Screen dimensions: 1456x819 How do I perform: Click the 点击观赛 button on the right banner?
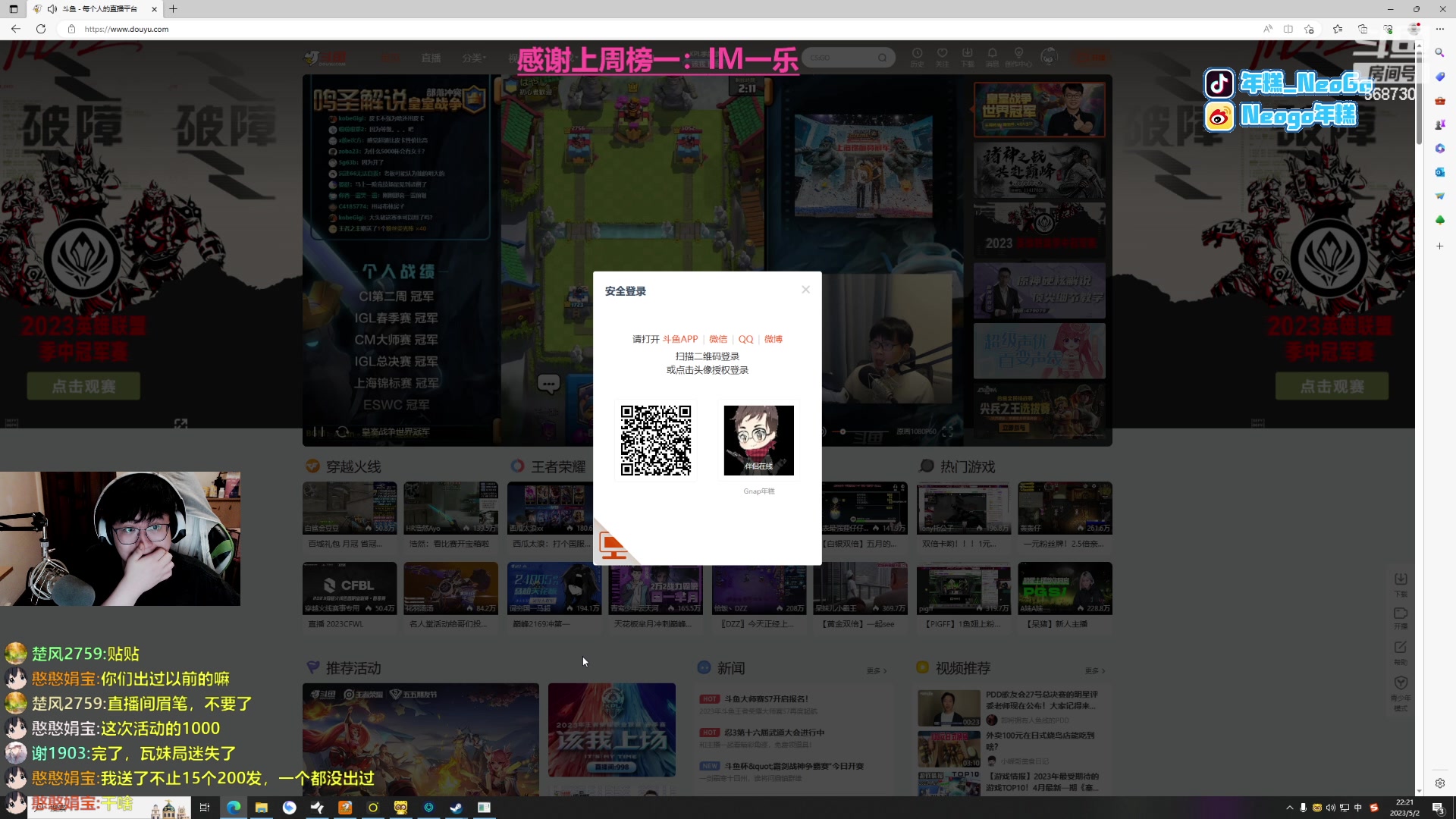click(x=1332, y=386)
